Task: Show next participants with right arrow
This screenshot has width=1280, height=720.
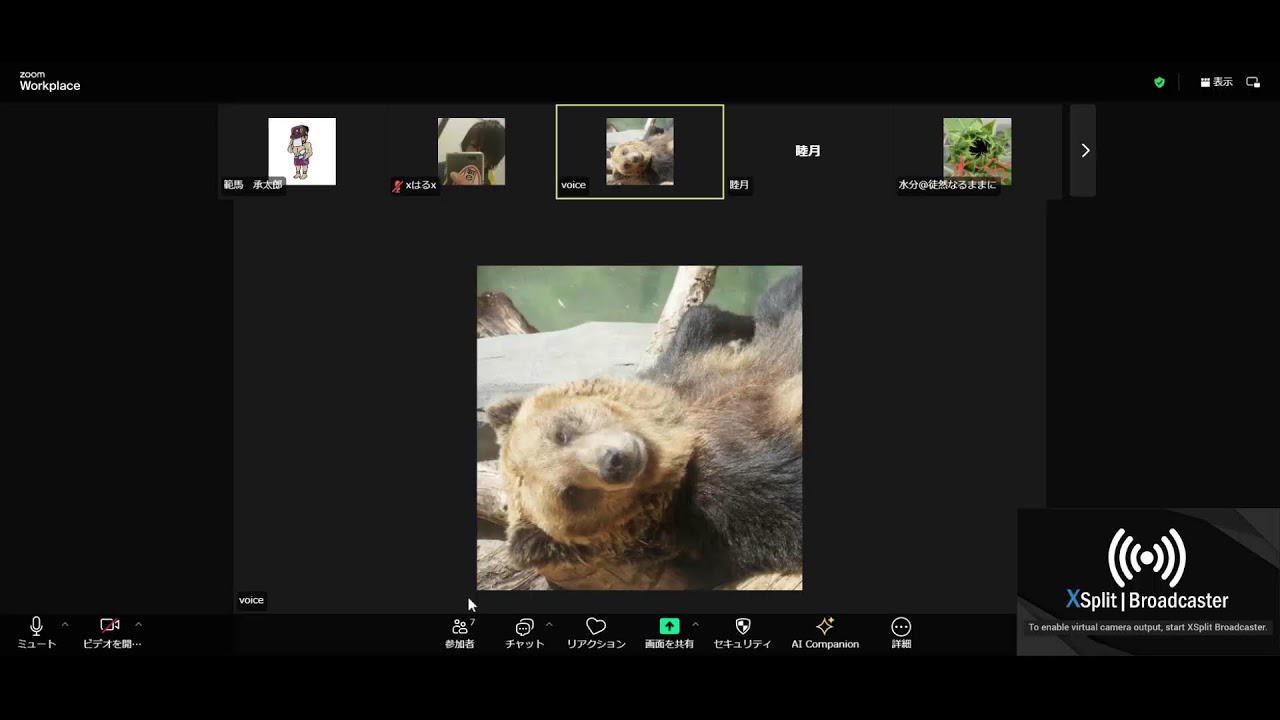Action: [x=1084, y=150]
